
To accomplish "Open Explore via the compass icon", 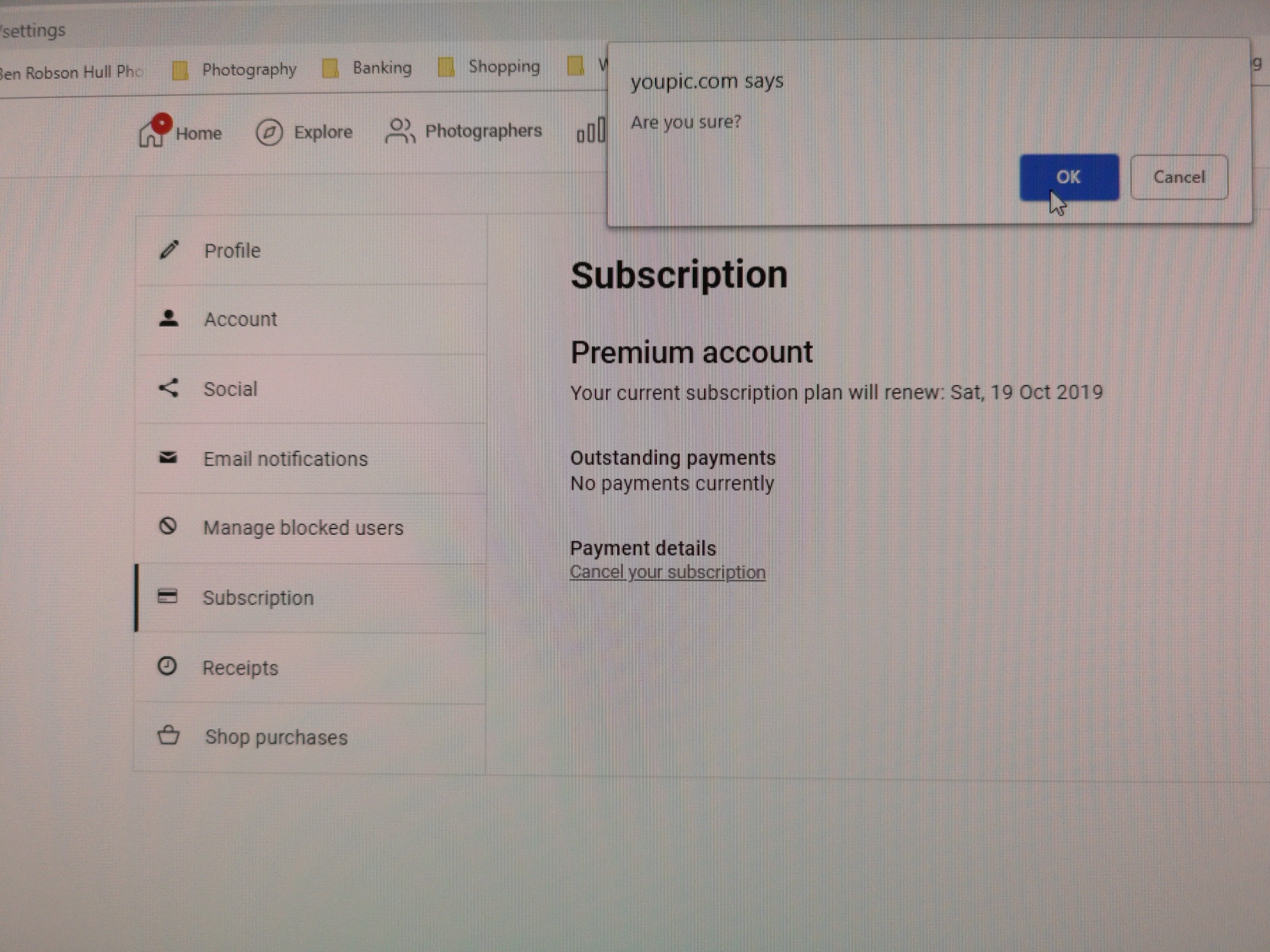I will click(269, 132).
